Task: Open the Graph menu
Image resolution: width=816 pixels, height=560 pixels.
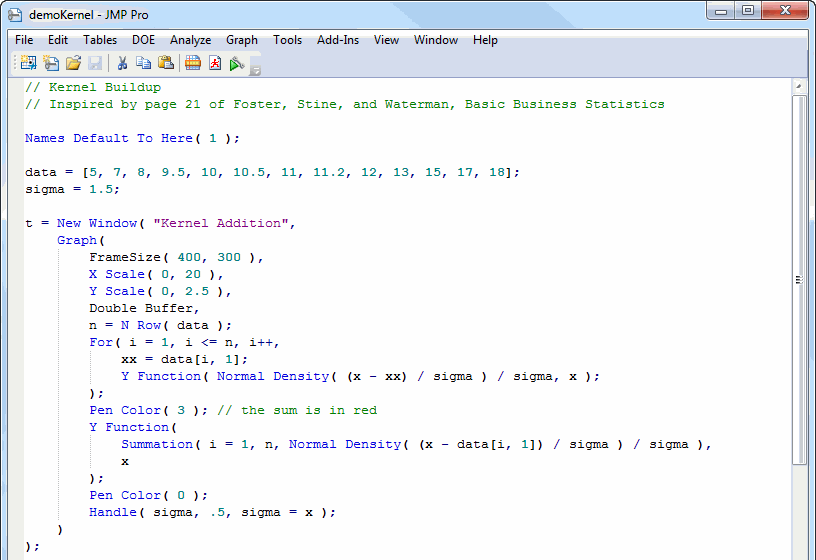Action: pyautogui.click(x=242, y=40)
